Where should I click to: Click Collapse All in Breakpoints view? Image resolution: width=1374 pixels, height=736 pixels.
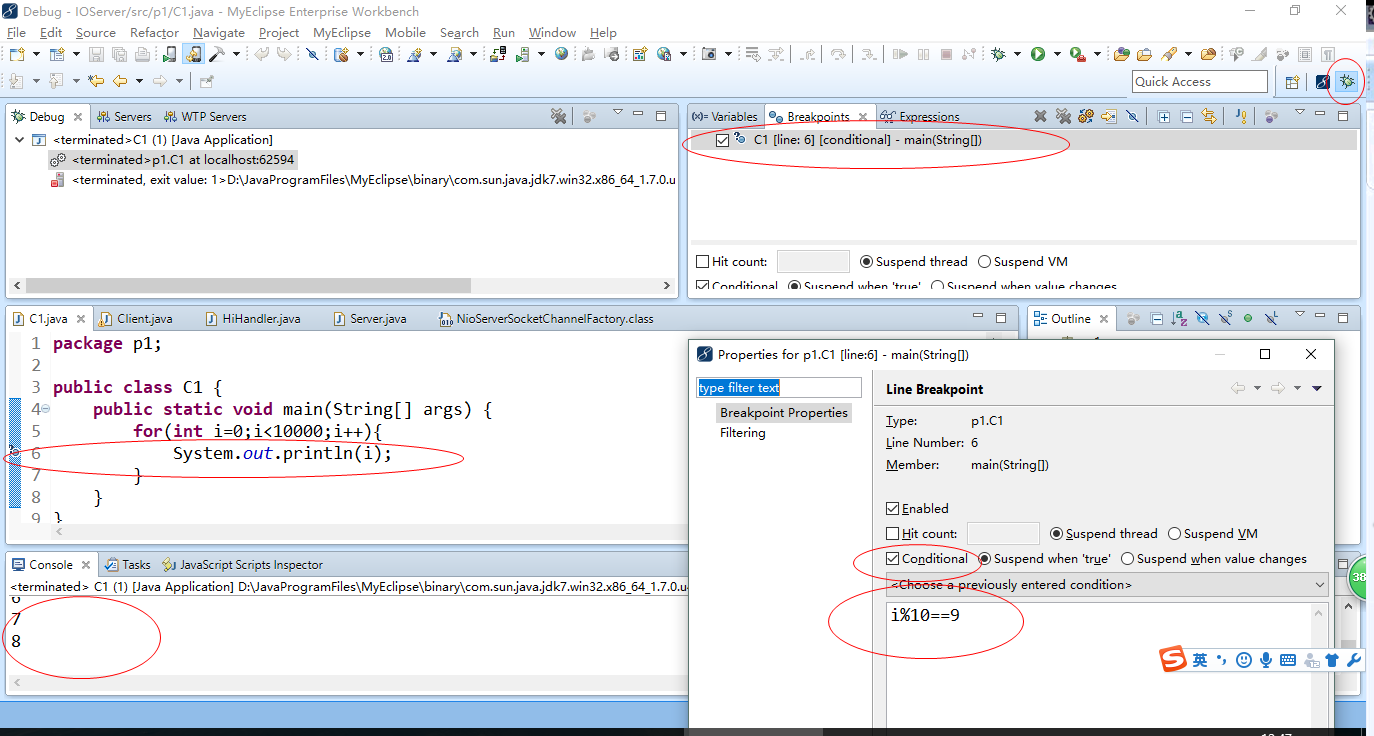1187,117
